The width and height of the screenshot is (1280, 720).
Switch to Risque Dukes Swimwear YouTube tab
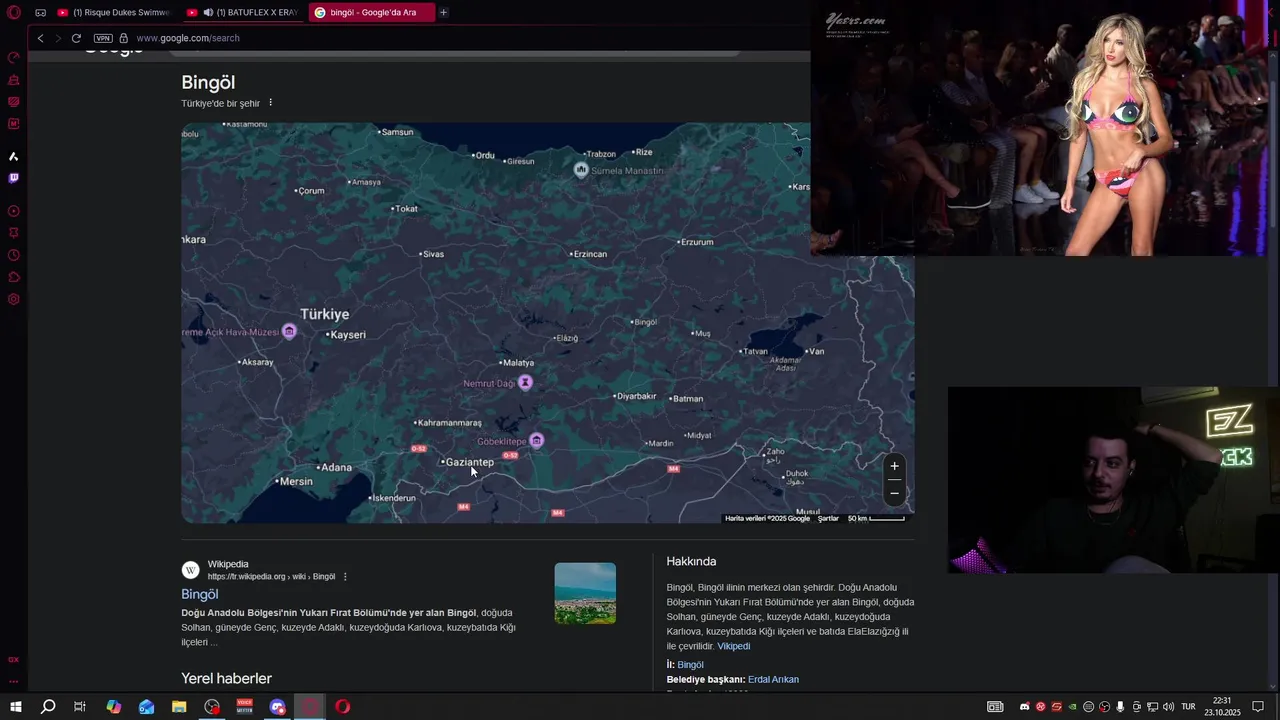click(x=113, y=13)
